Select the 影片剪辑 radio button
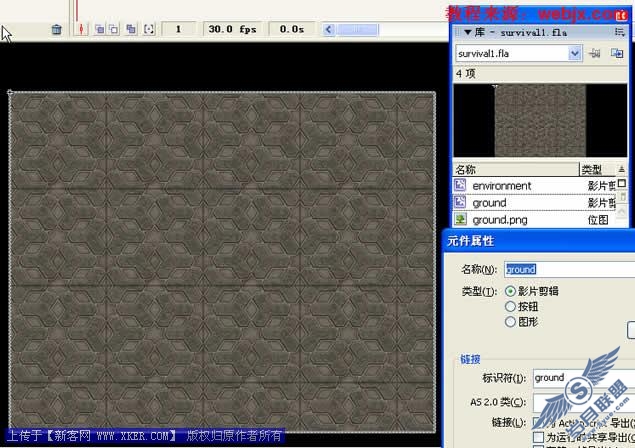The image size is (635, 448). pyautogui.click(x=510, y=291)
